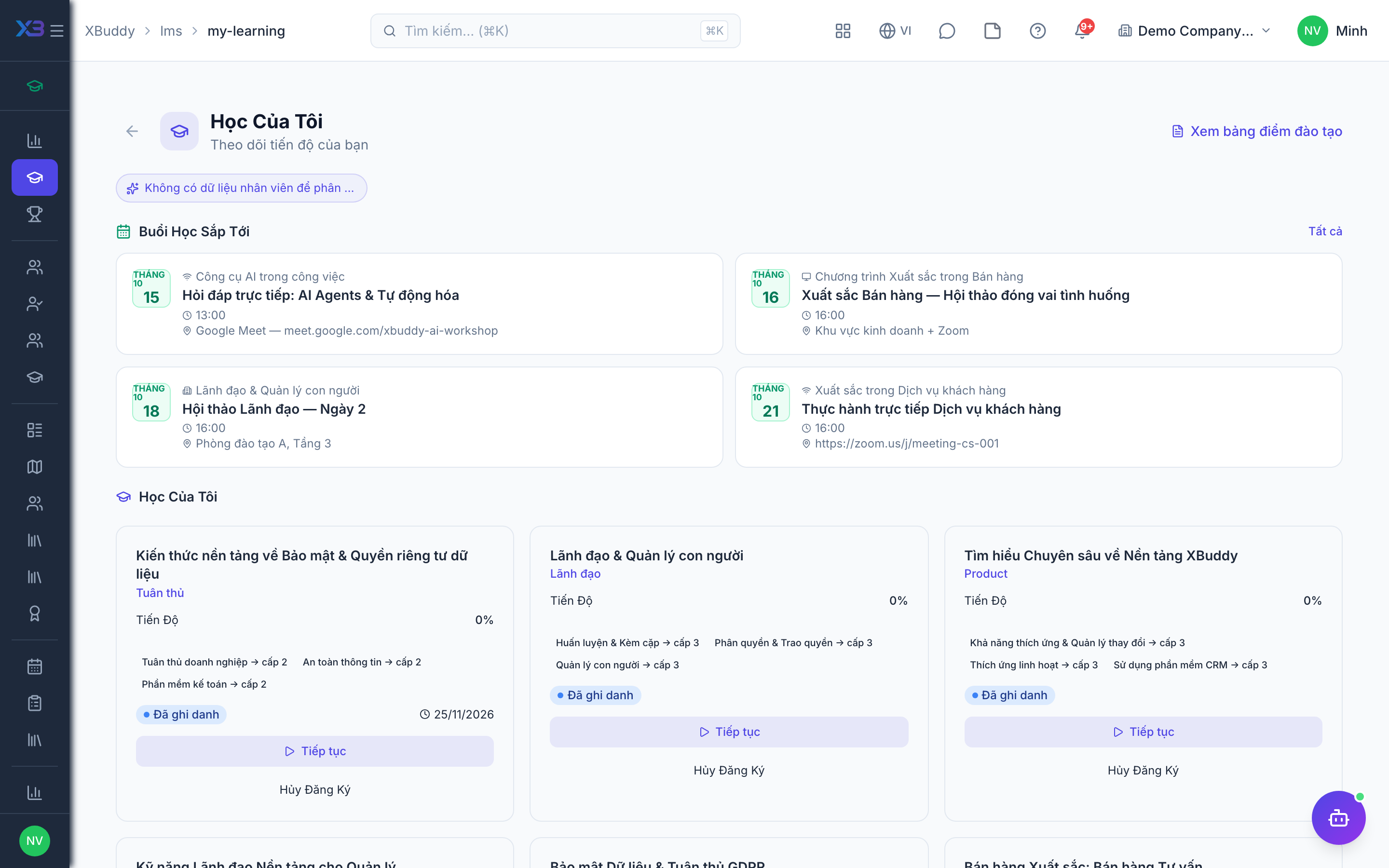Select the highlighted purple My Learning sidebar icon
1389x868 pixels.
[x=34, y=177]
